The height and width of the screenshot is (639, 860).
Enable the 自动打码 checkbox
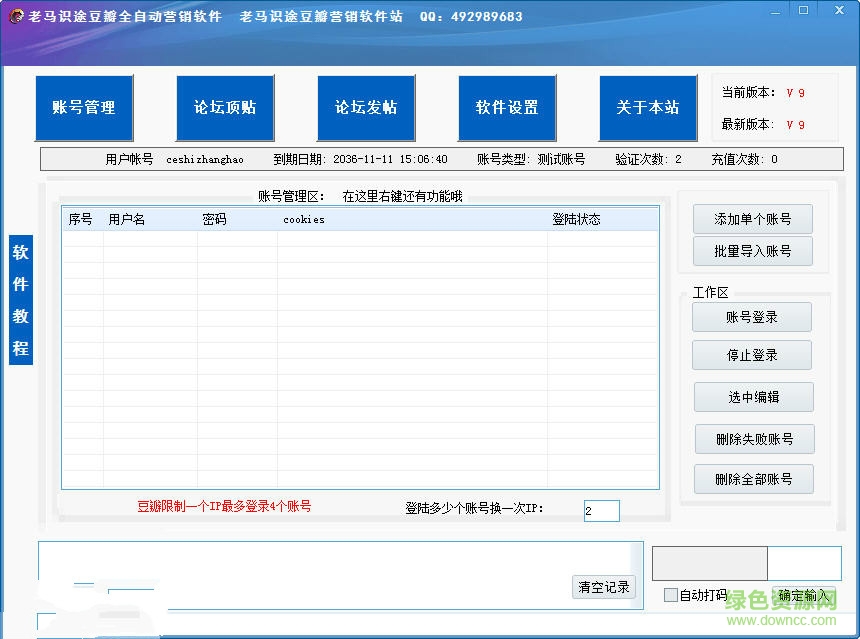click(671, 594)
